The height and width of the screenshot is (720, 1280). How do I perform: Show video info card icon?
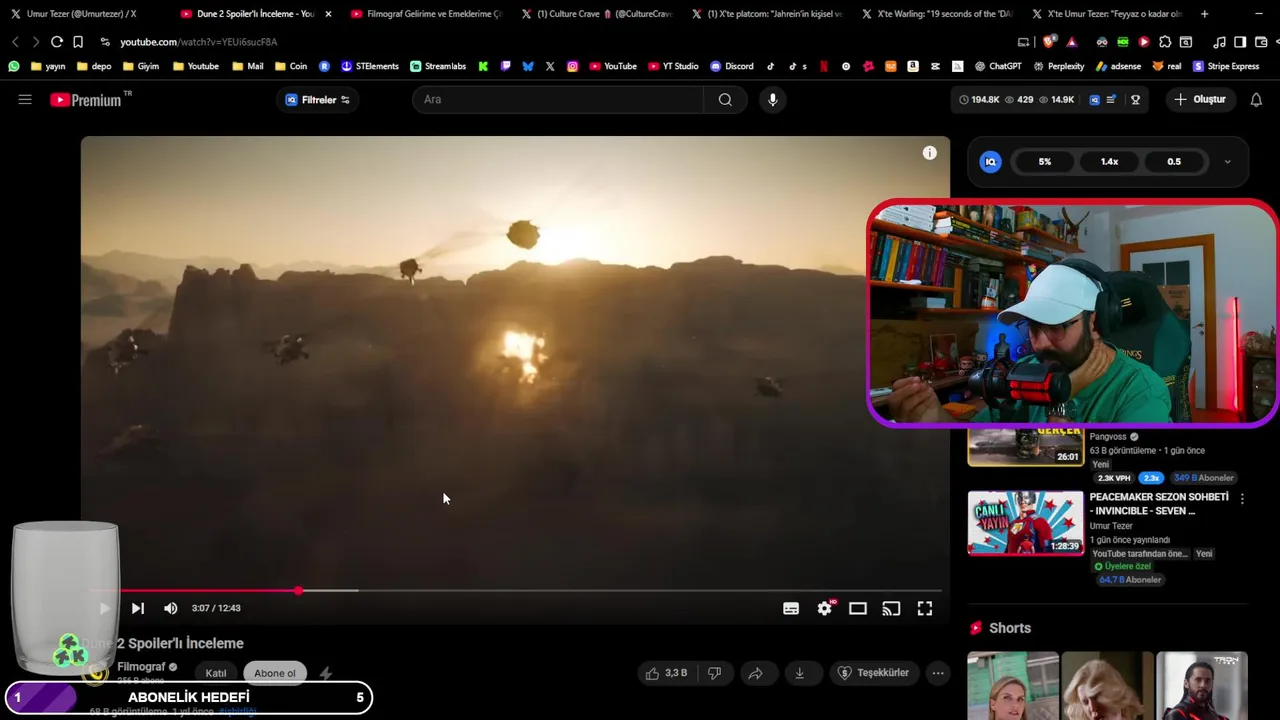pos(930,153)
